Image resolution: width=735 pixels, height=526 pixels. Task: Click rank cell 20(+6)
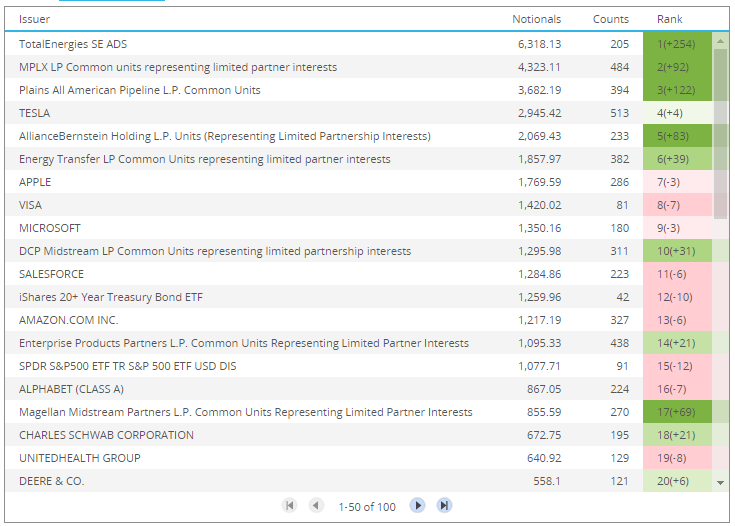tap(677, 481)
